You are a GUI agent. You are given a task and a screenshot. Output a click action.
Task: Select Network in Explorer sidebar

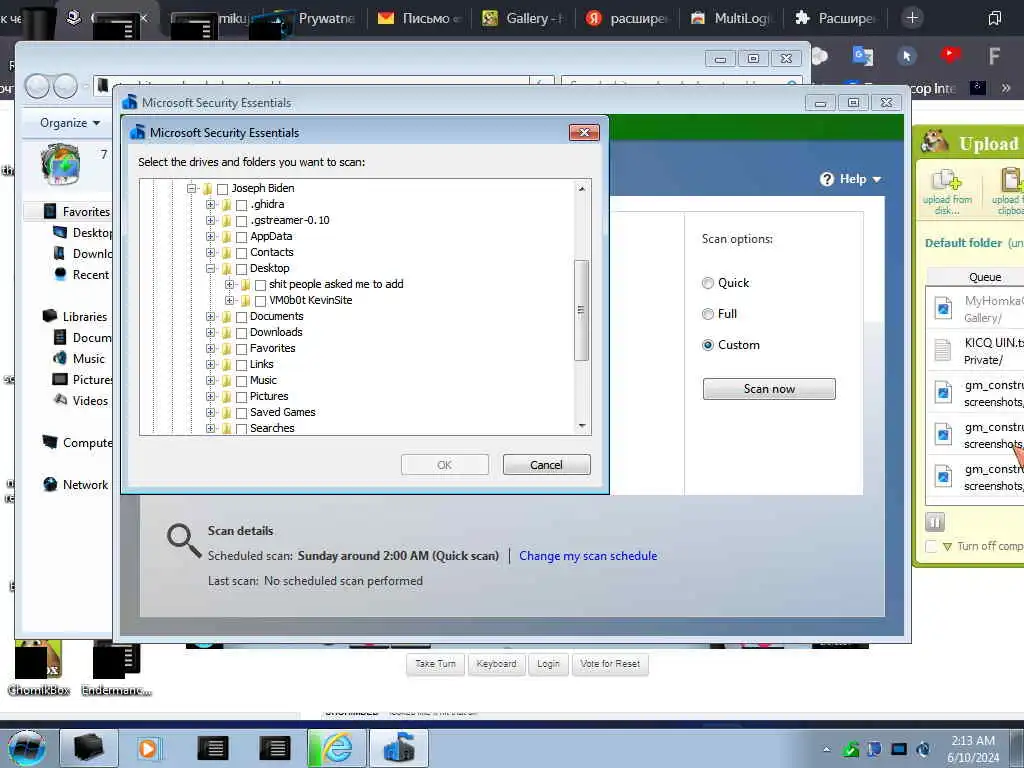[85, 485]
